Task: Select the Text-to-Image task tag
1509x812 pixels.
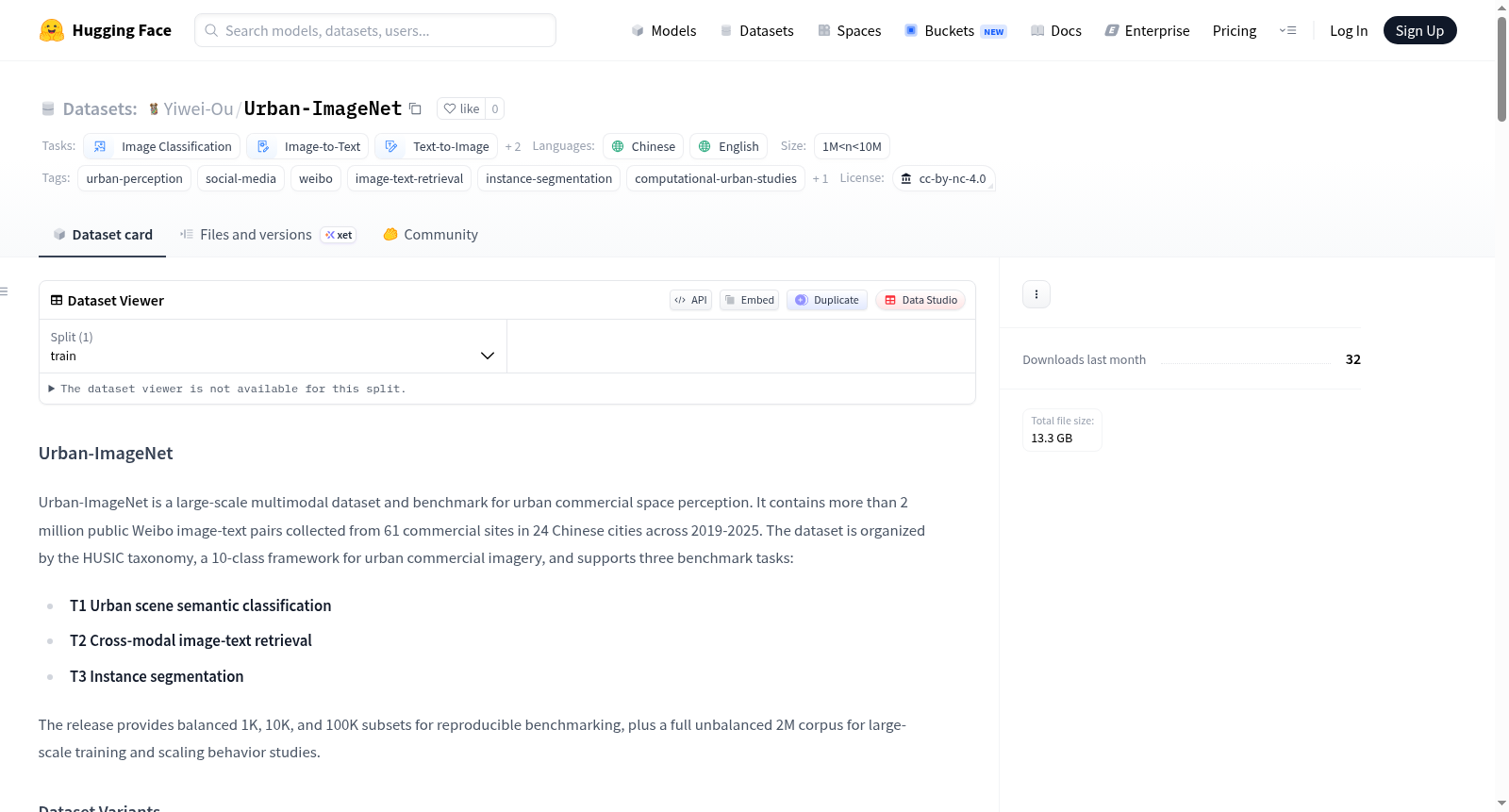Action: click(x=437, y=146)
